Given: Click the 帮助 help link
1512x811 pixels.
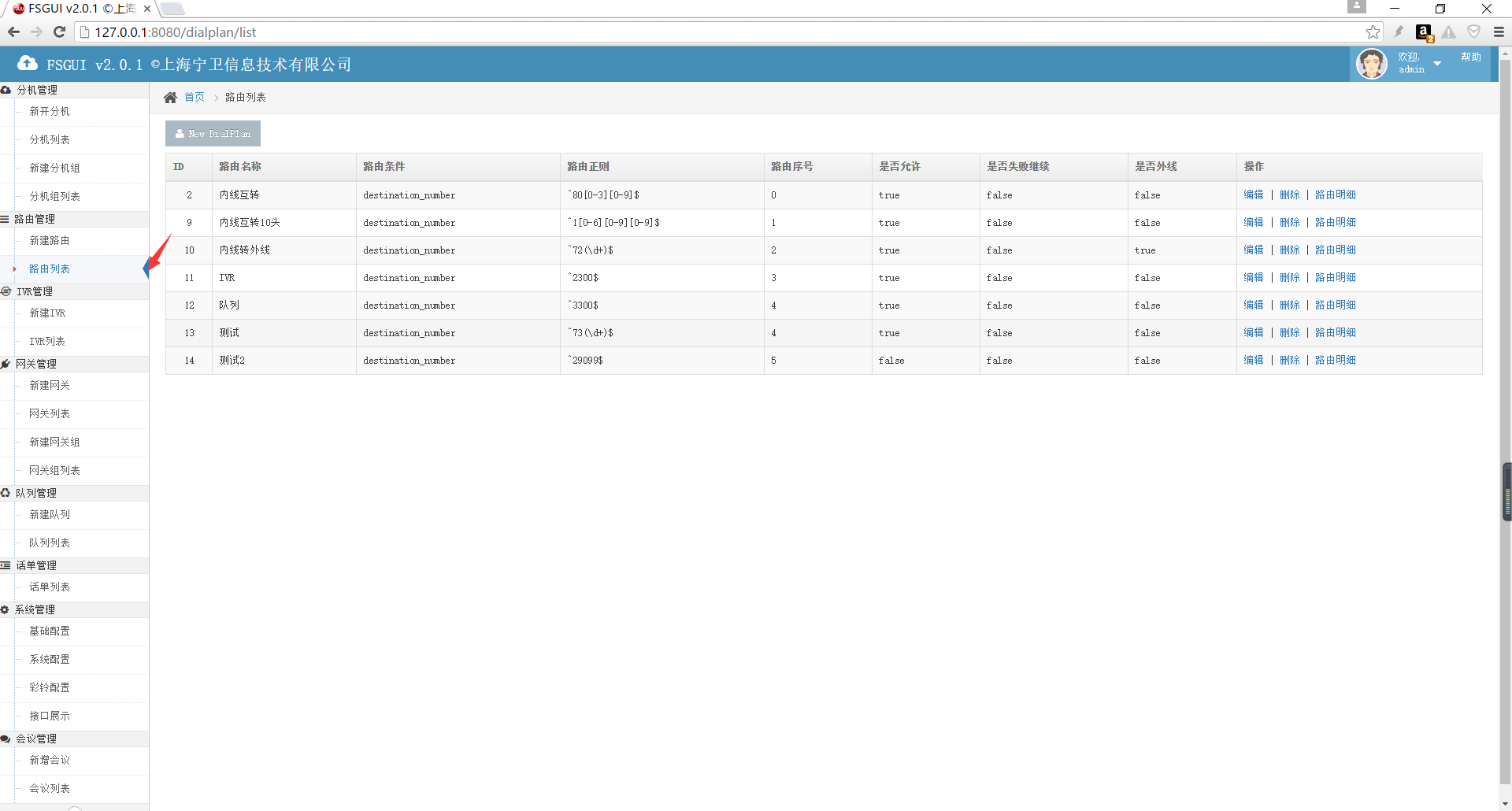Looking at the screenshot, I should (1470, 57).
